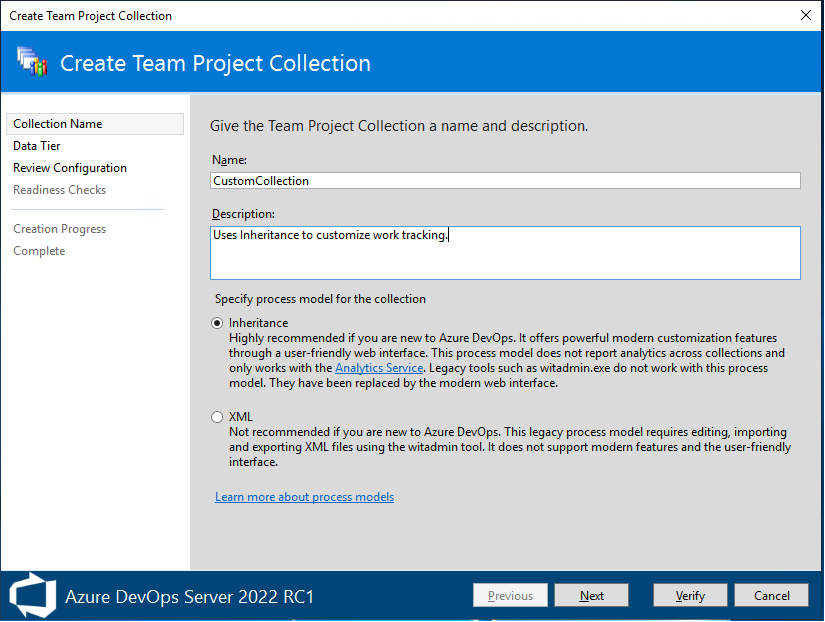The image size is (825, 622).
Task: Select the Review Configuration step
Action: click(x=69, y=167)
